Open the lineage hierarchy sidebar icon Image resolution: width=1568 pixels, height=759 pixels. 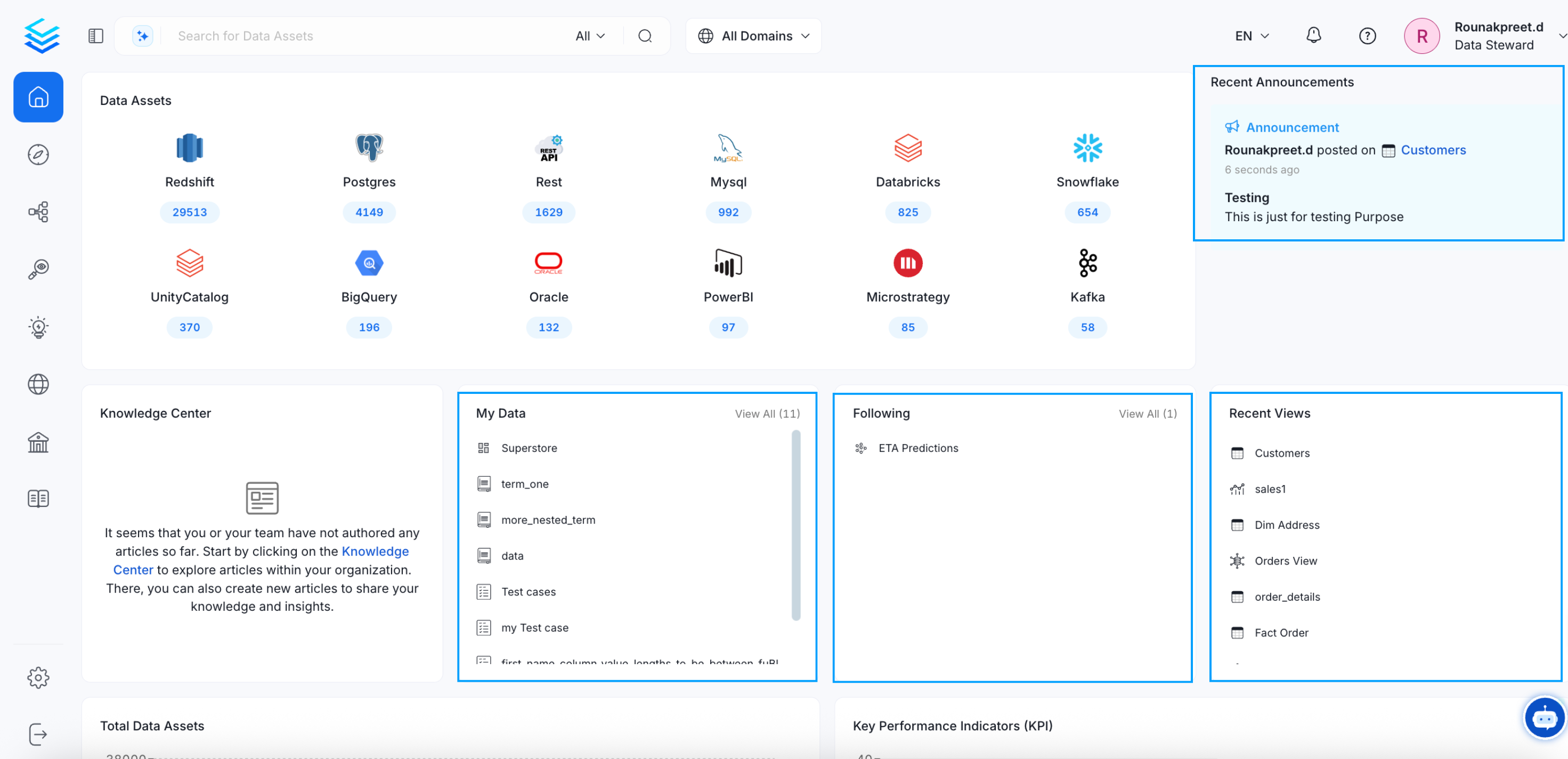tap(38, 212)
